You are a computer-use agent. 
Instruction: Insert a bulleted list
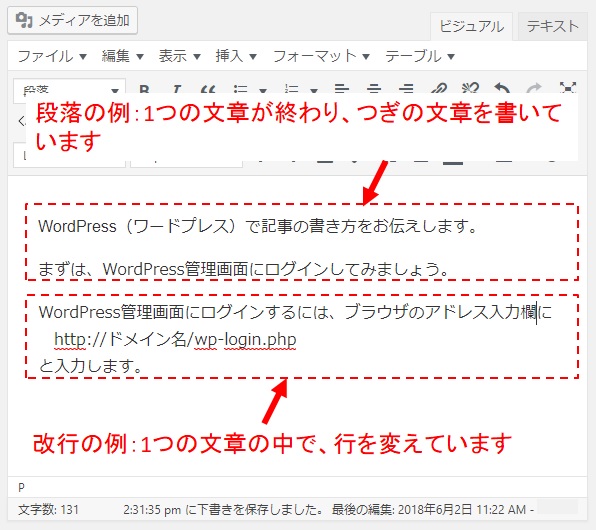click(x=240, y=89)
